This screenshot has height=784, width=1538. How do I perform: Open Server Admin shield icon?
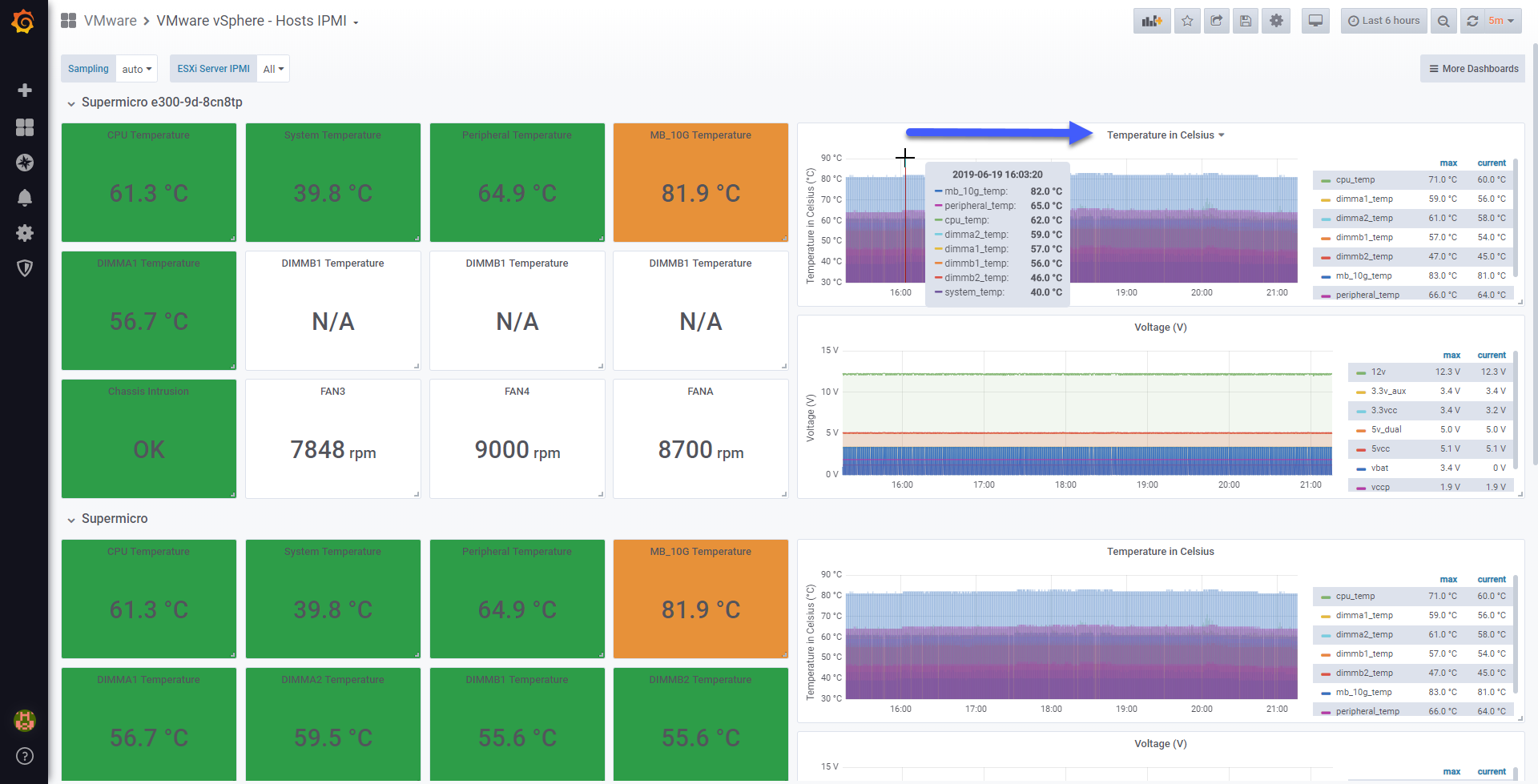[x=25, y=268]
